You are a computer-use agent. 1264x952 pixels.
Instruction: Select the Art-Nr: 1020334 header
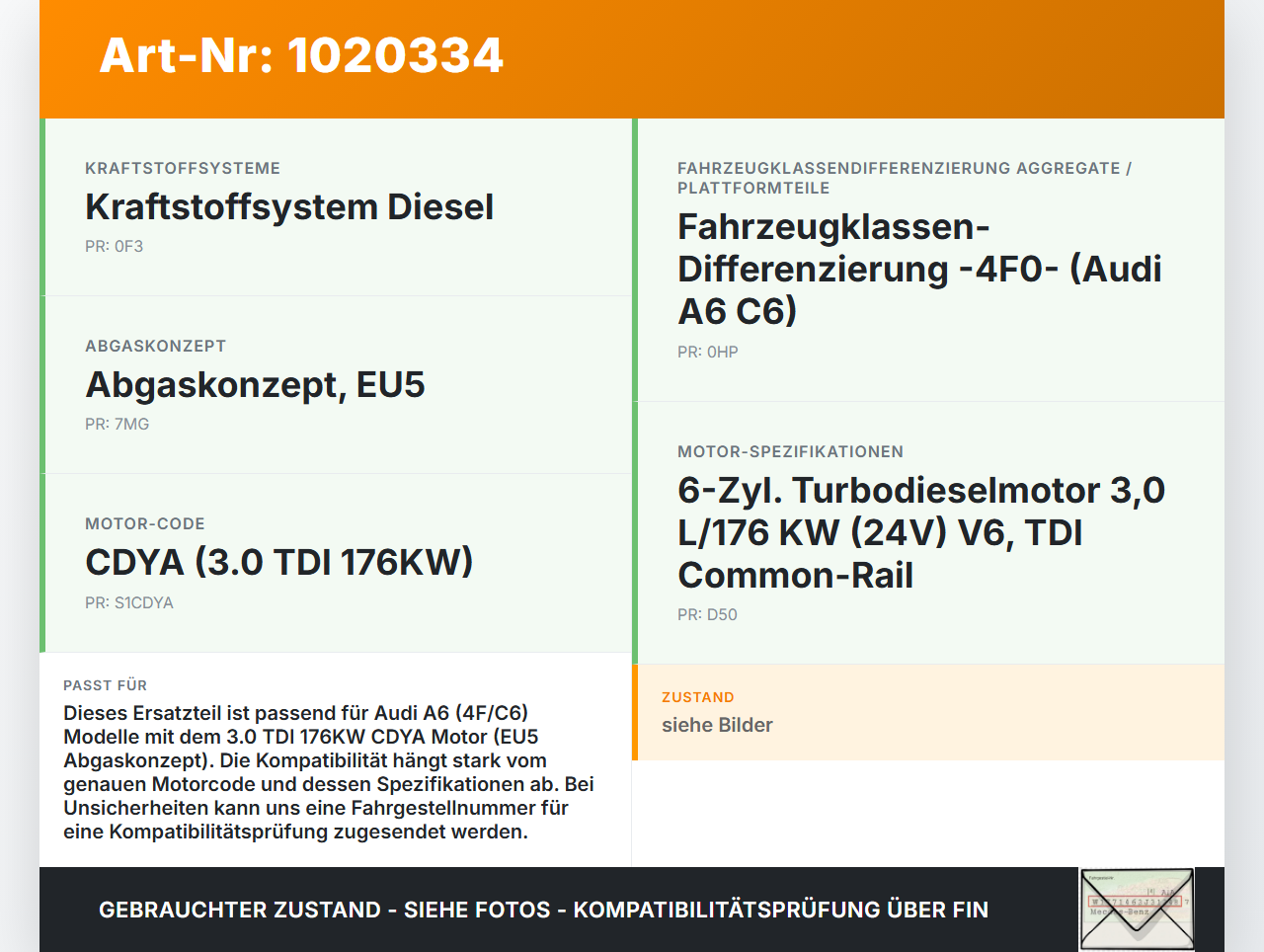click(300, 56)
